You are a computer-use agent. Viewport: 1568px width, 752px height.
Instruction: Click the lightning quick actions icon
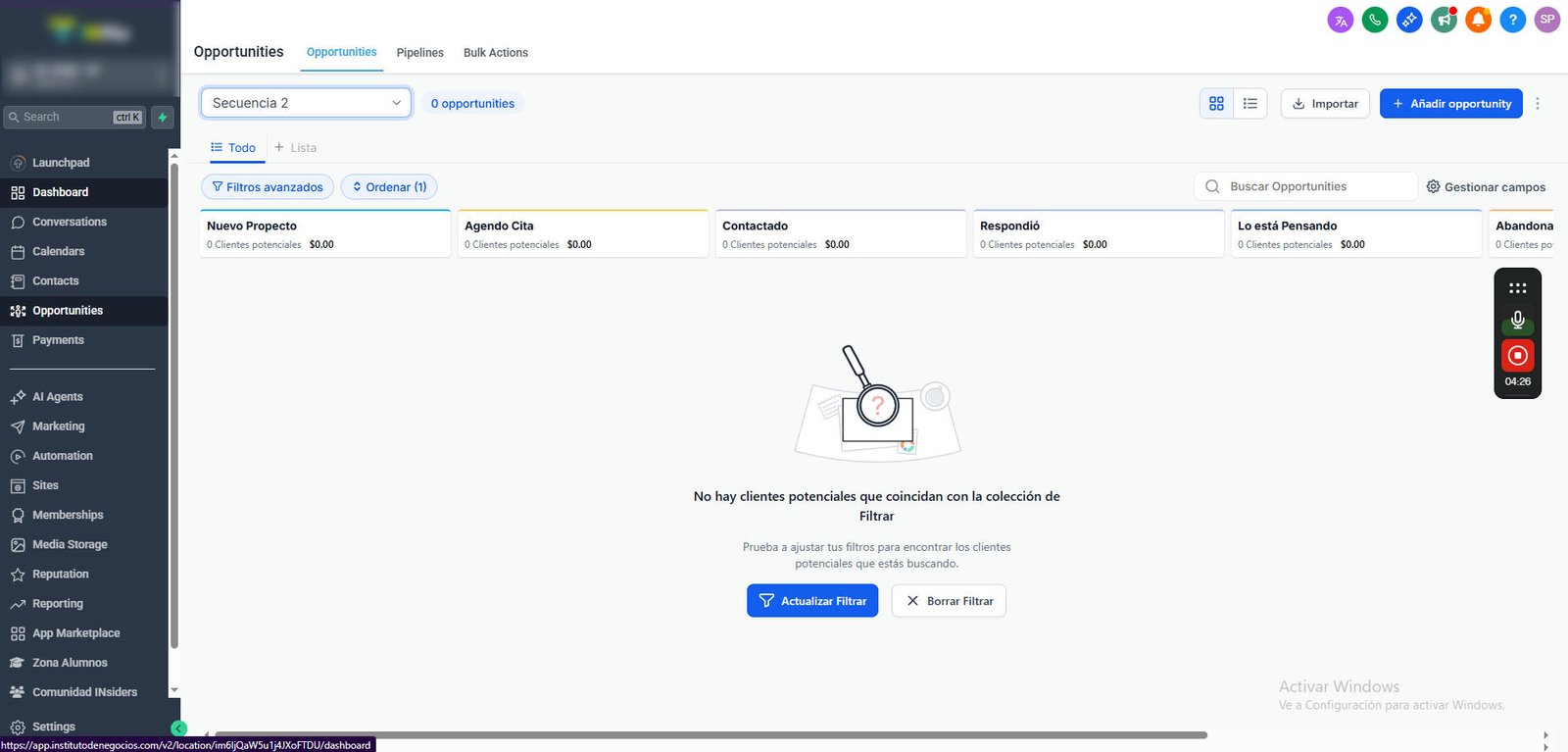[x=163, y=117]
